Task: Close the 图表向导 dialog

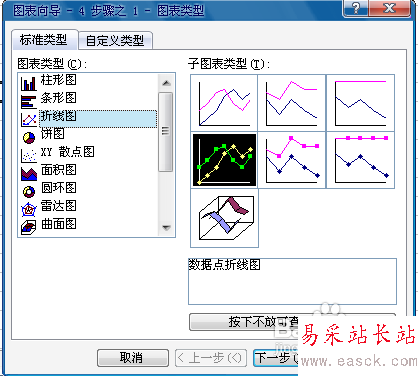Action: tap(389, 9)
